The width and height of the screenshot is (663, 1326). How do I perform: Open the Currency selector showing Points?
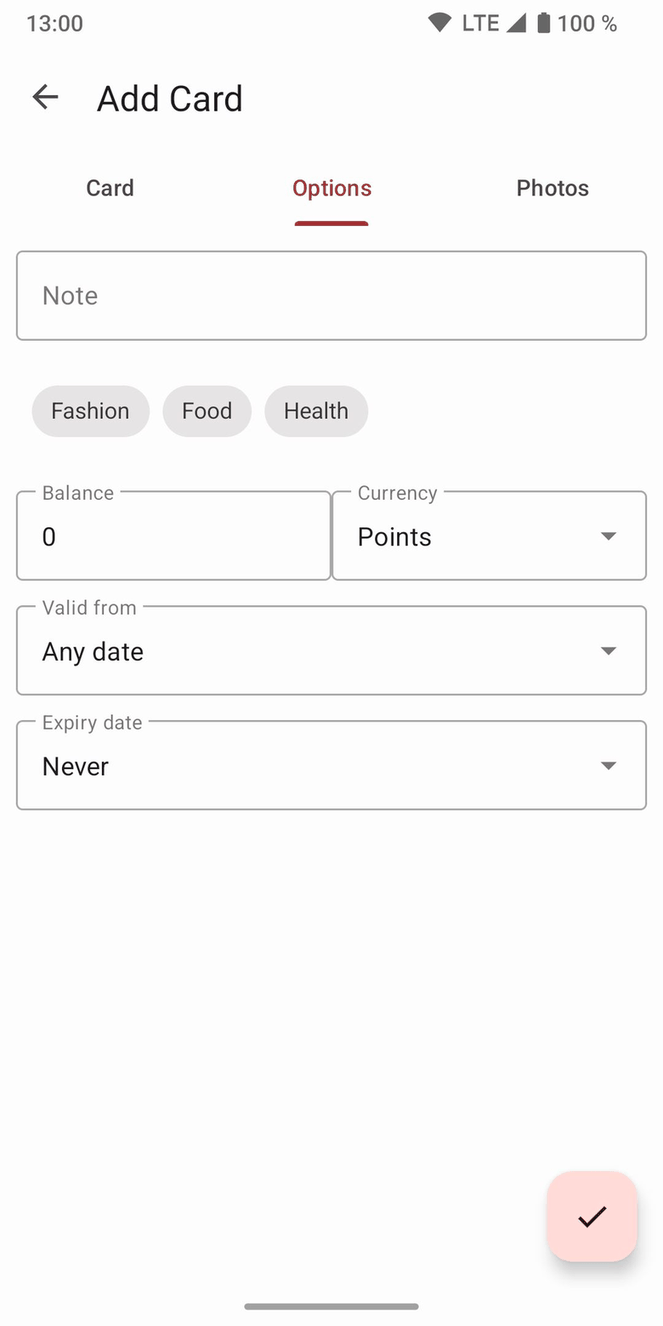(x=488, y=535)
